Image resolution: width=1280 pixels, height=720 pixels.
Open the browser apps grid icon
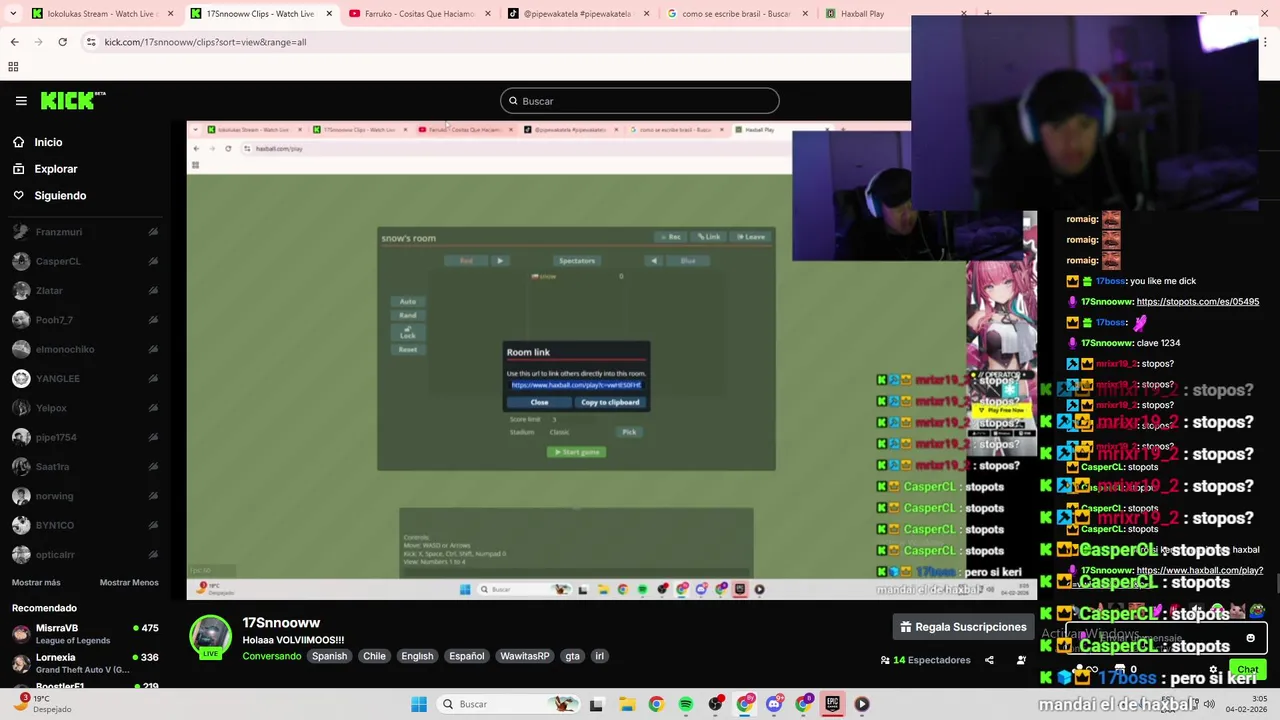(13, 67)
